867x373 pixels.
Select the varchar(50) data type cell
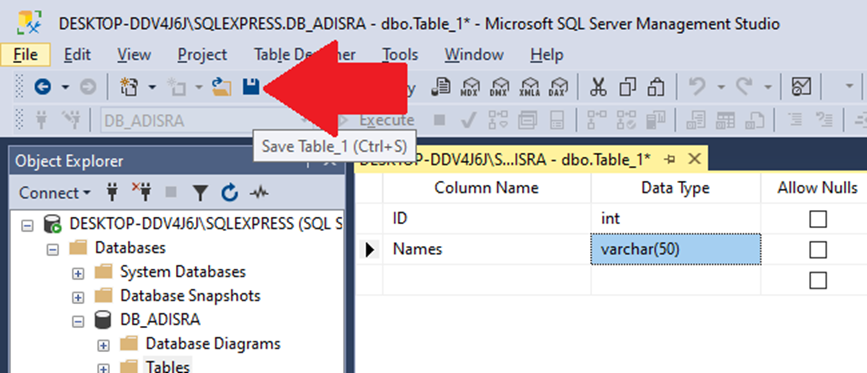pos(675,250)
